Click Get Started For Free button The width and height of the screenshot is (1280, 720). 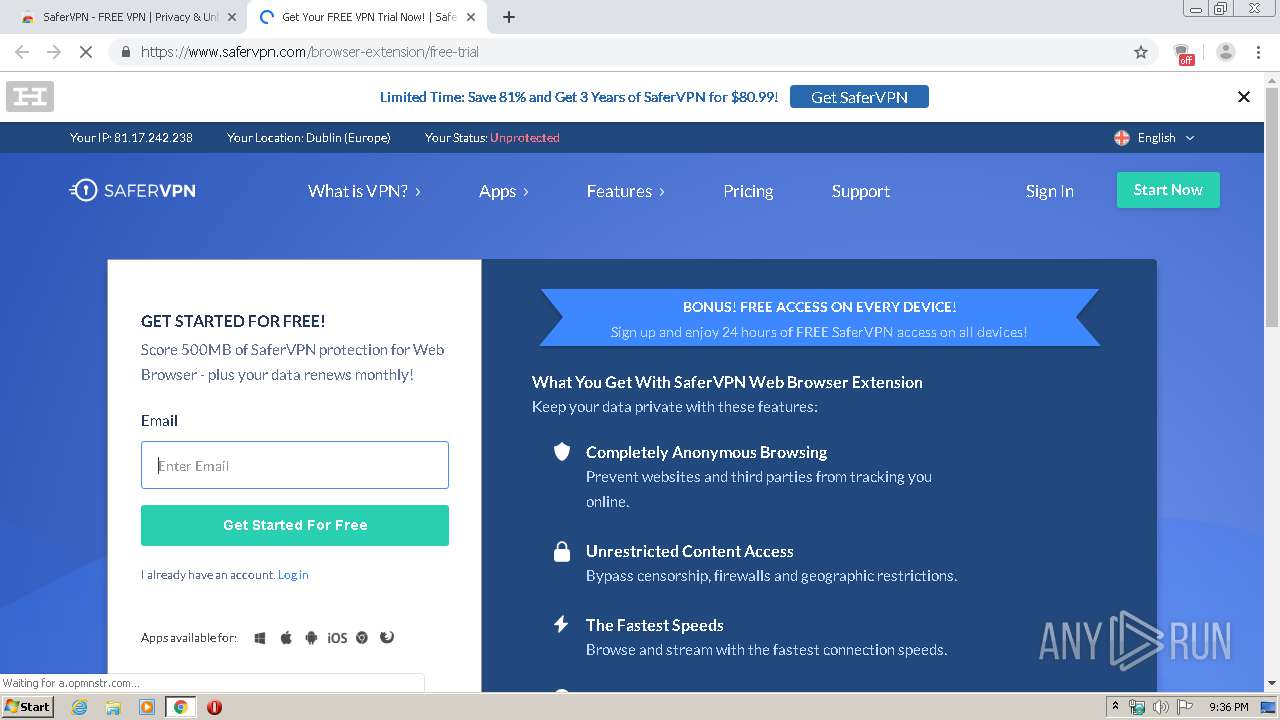(x=295, y=525)
